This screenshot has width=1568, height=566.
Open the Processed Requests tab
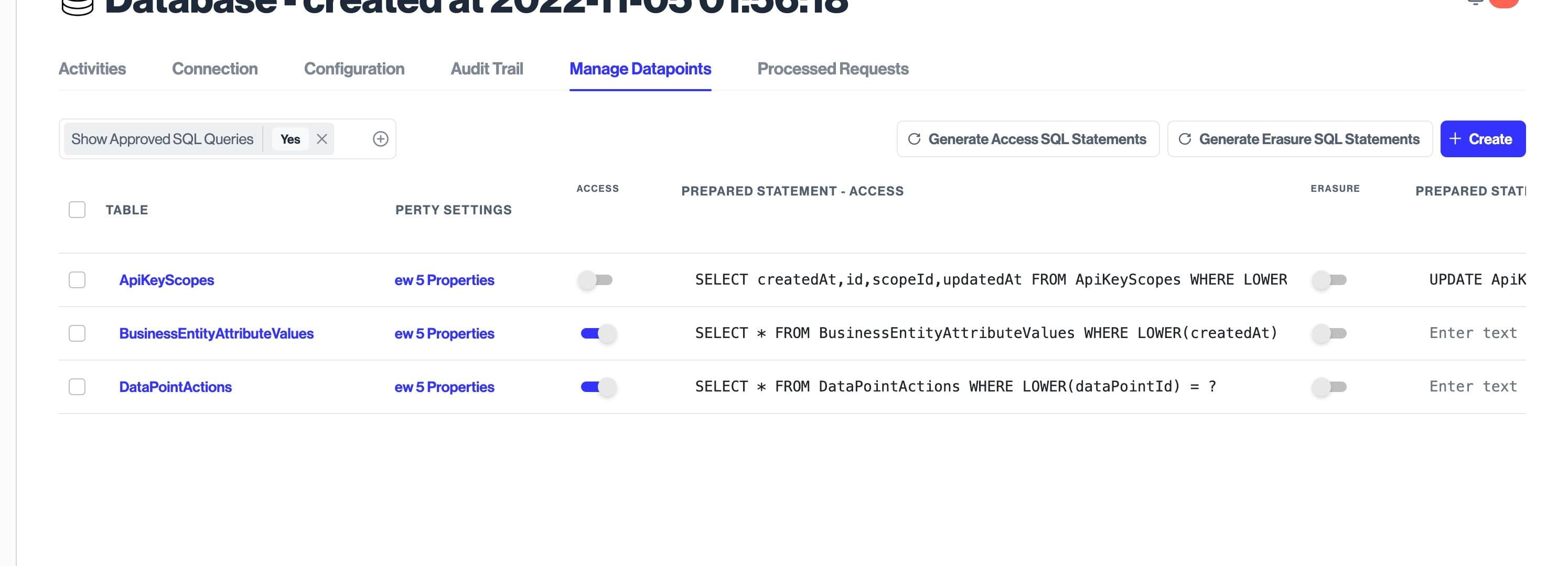[x=832, y=69]
